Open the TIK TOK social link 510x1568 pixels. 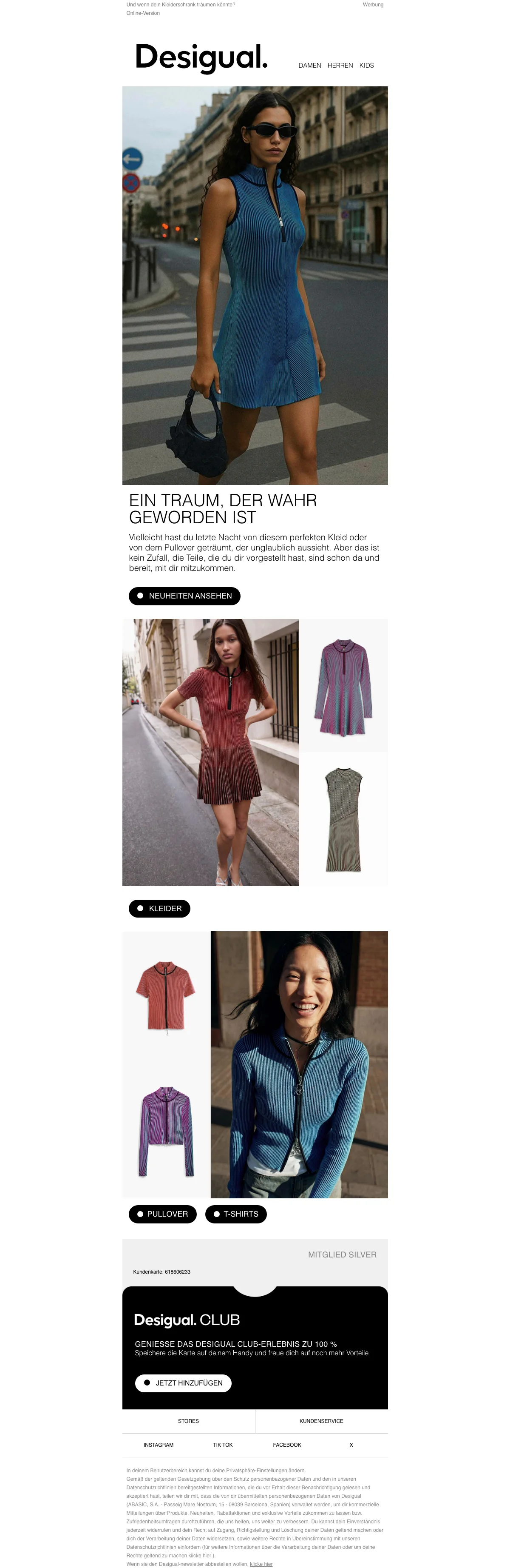click(x=222, y=1445)
